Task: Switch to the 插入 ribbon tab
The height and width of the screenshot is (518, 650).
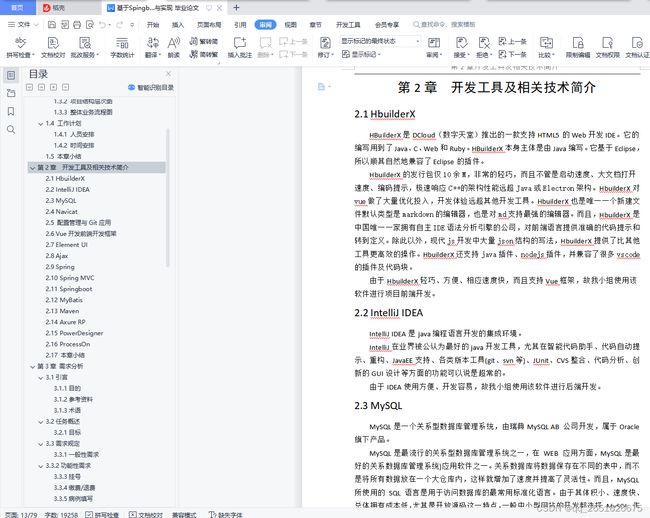Action: coord(178,25)
